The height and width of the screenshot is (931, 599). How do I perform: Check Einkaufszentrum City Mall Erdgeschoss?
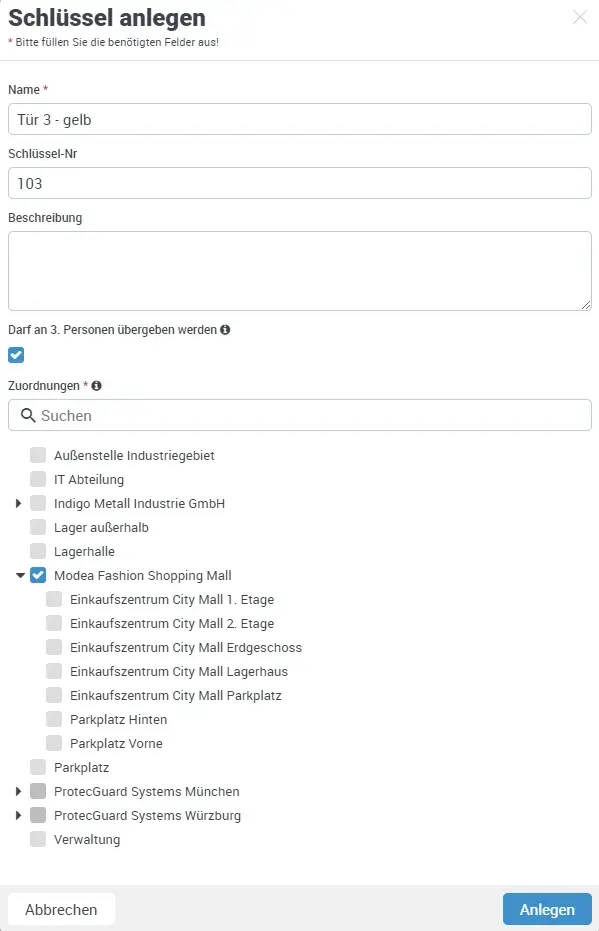(53, 647)
